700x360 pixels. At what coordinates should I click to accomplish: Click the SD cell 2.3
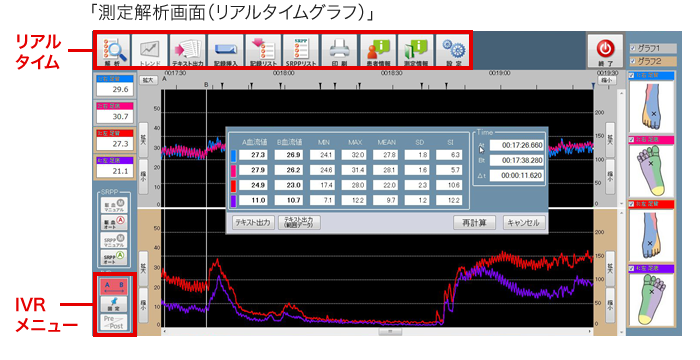417,185
